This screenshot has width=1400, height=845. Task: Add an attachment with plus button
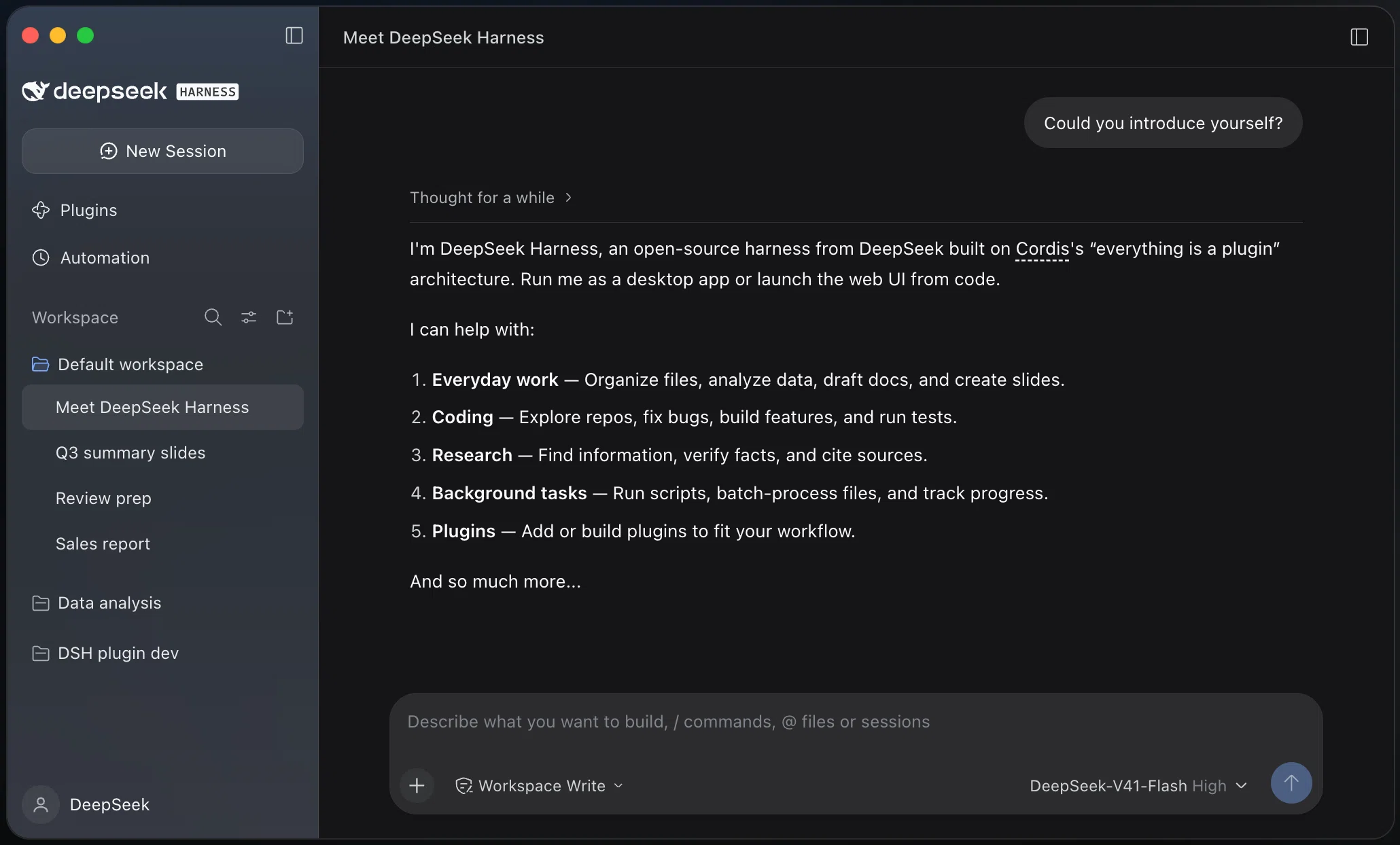tap(417, 785)
